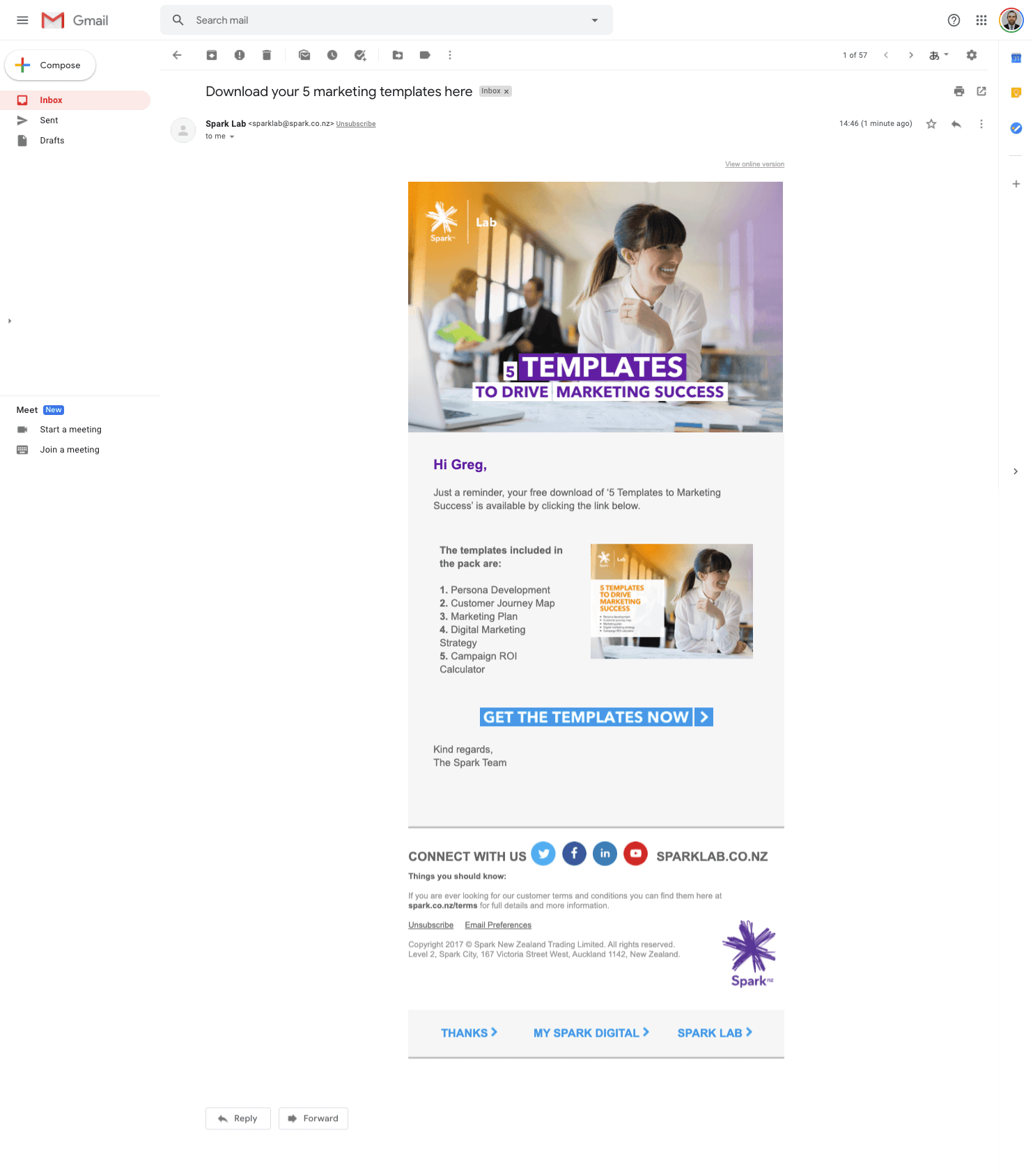Expand recipient details next to 'to me'

pos(232,136)
